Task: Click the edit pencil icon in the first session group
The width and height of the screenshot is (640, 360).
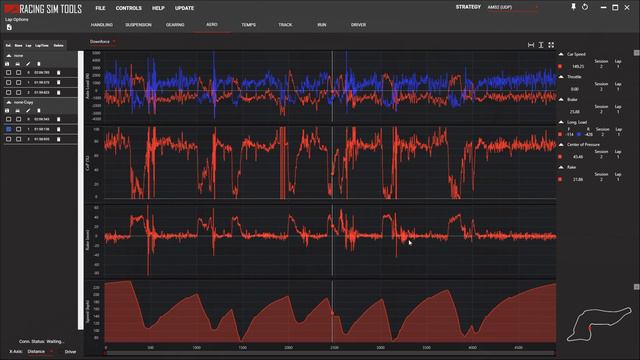Action: coord(28,64)
